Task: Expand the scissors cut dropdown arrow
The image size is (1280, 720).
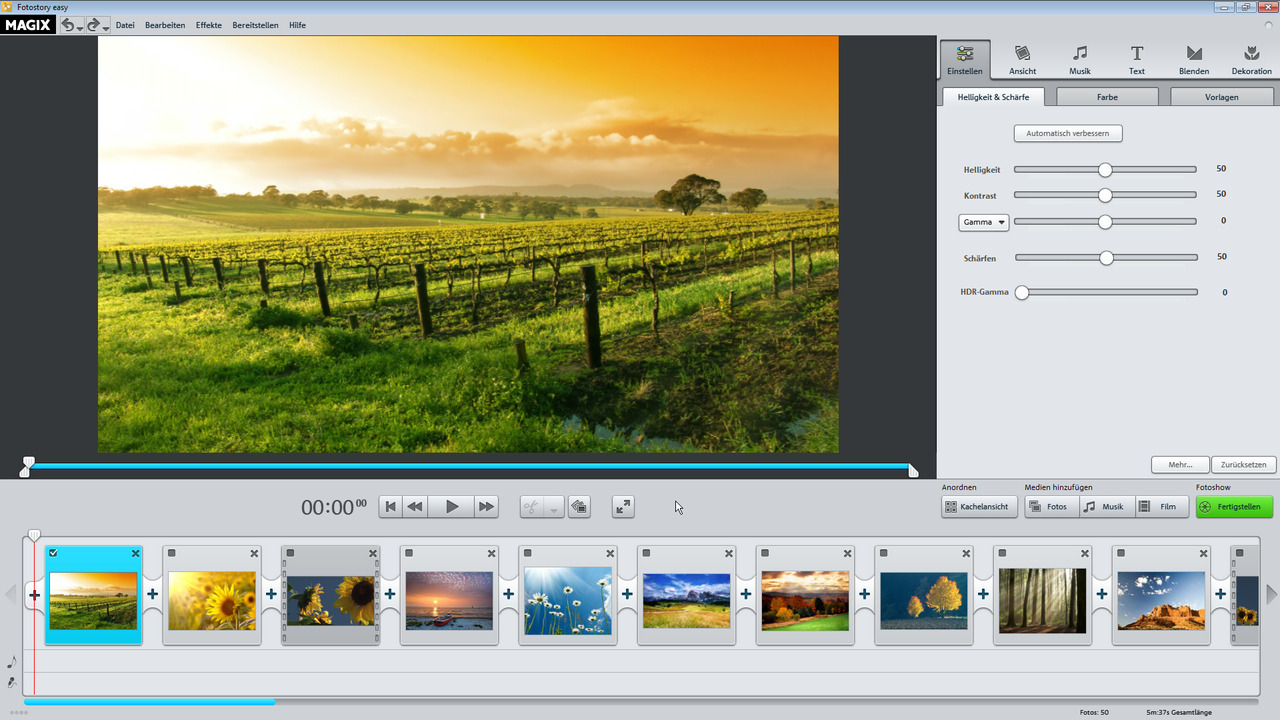Action: (x=554, y=508)
